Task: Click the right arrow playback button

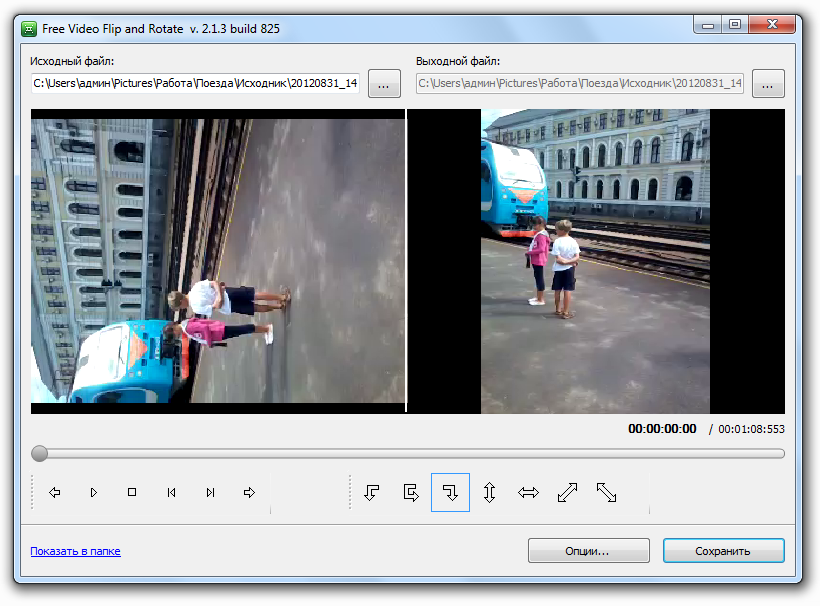Action: pyautogui.click(x=249, y=492)
